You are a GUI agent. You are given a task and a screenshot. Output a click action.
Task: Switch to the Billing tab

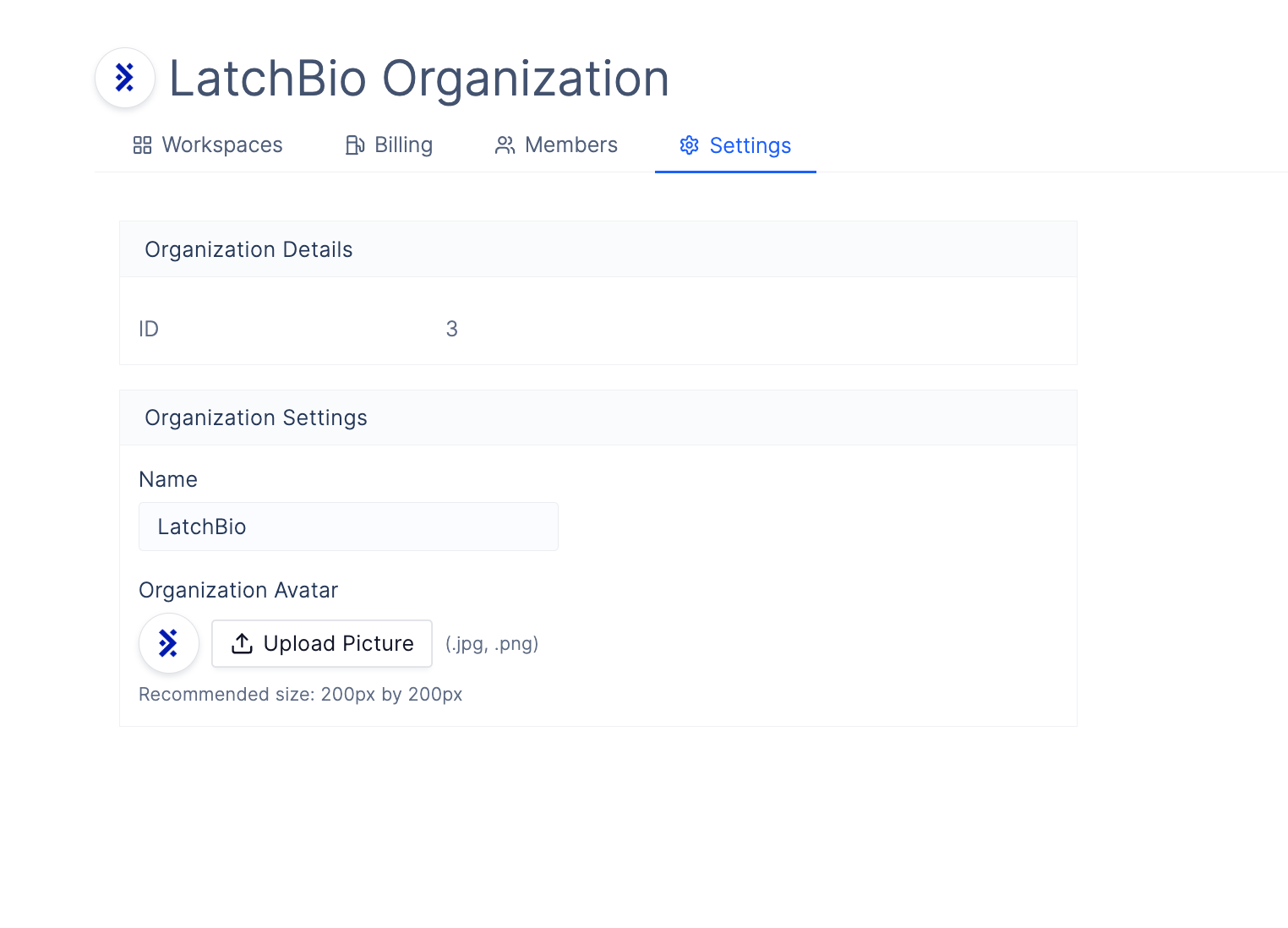(389, 145)
